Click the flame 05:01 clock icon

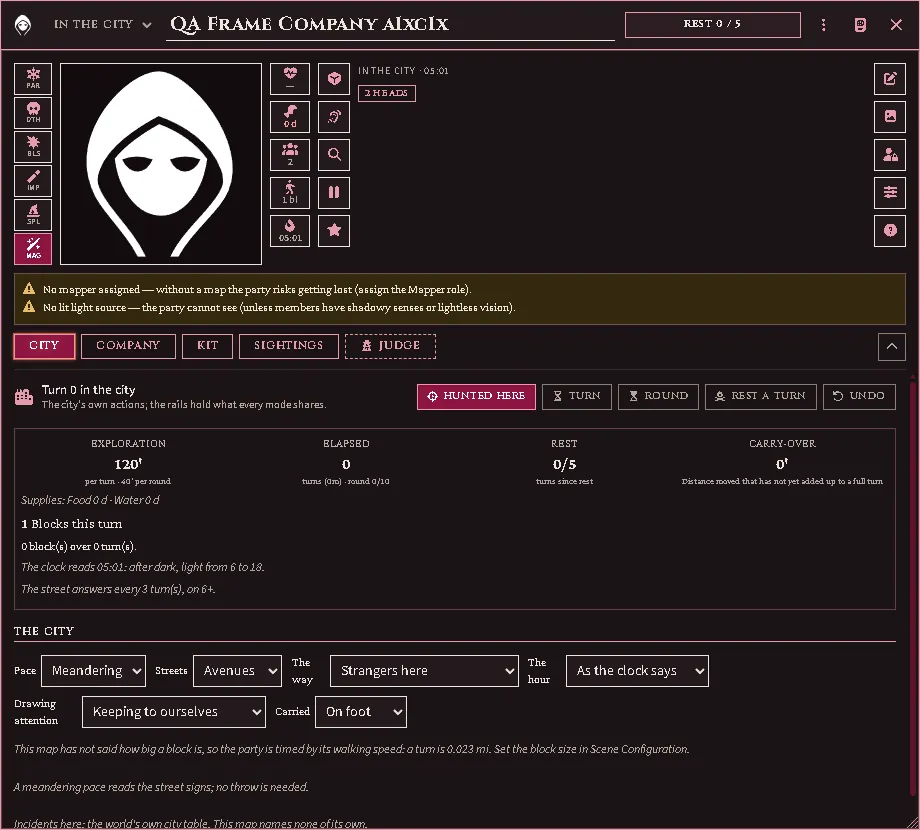[x=290, y=231]
